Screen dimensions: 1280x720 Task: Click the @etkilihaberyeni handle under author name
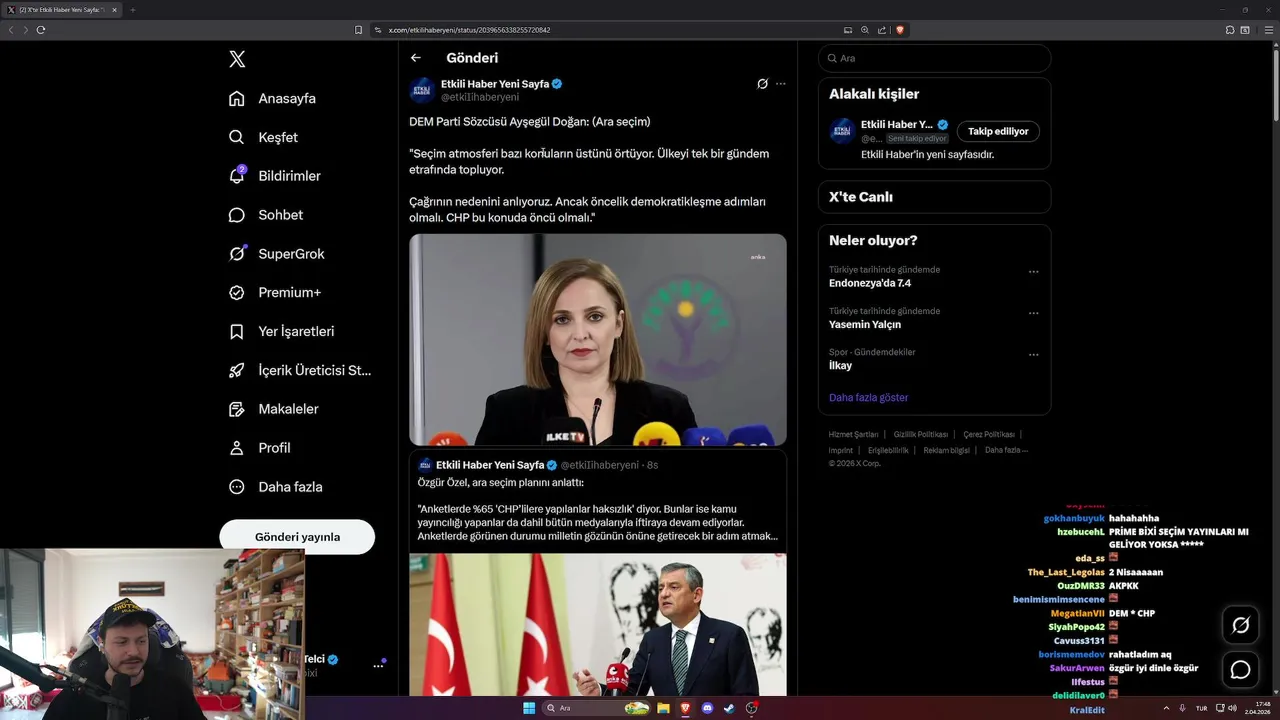tap(480, 97)
